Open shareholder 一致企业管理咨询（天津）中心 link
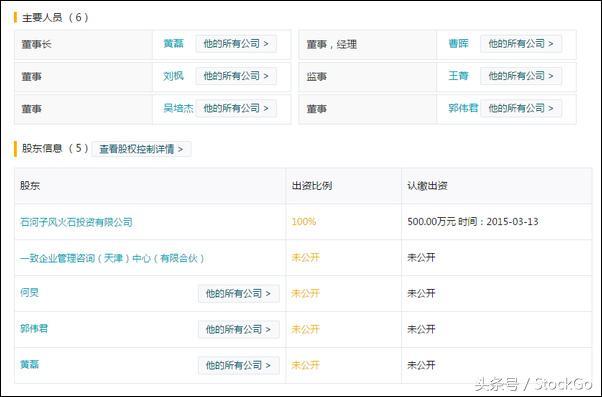 tap(112, 258)
